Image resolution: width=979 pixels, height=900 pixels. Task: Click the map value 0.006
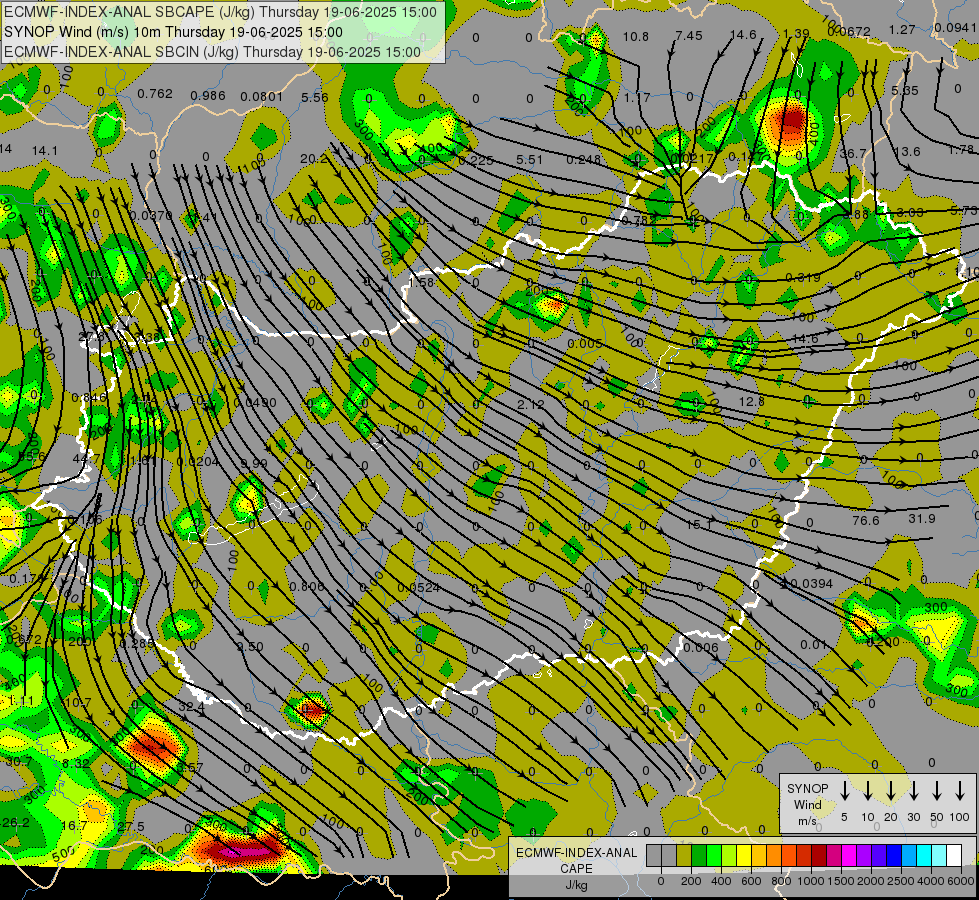701,648
